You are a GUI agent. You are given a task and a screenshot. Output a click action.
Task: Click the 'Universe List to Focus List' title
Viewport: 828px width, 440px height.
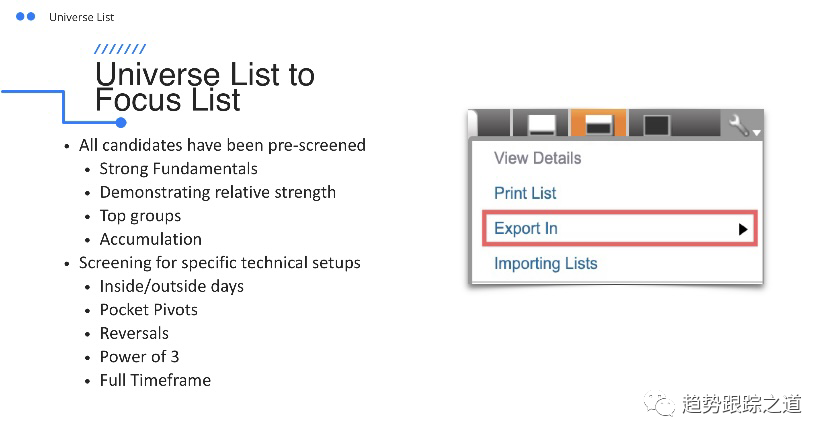204,87
